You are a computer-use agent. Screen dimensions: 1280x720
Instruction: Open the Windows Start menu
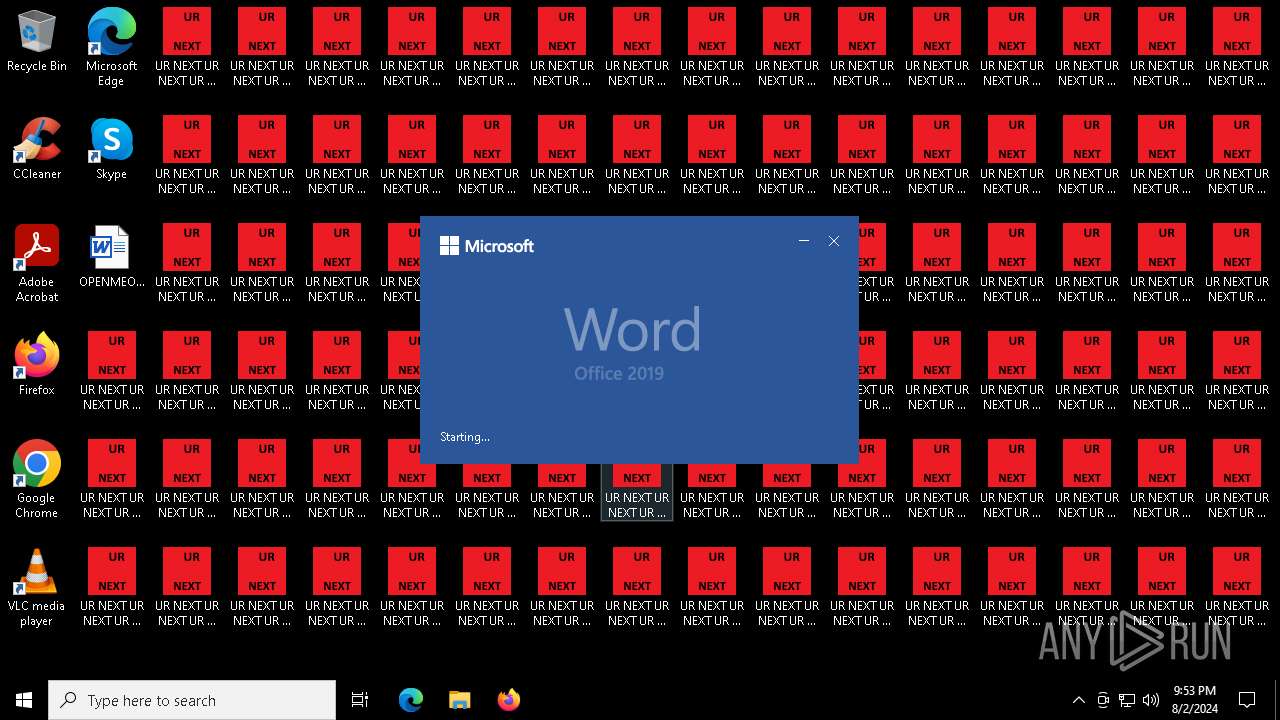[x=24, y=700]
